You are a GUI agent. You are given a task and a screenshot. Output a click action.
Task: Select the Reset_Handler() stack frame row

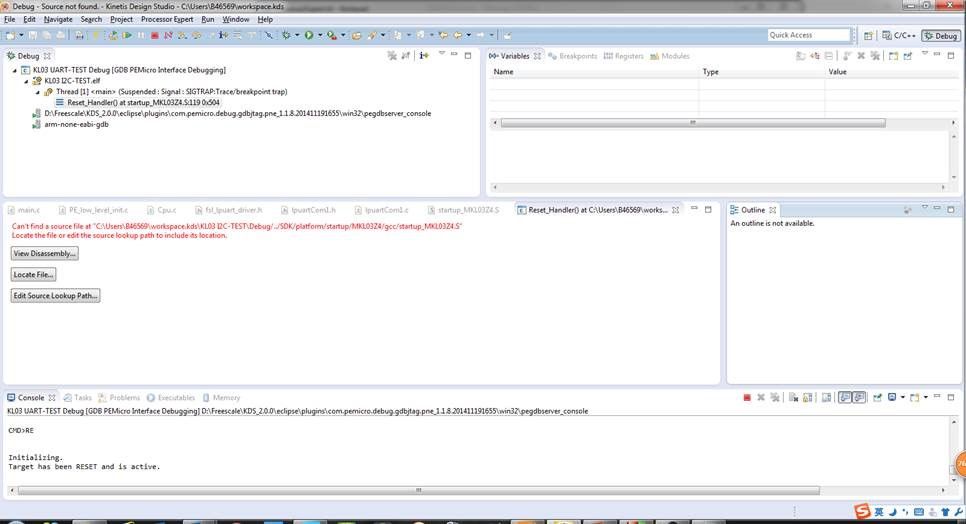(143, 102)
